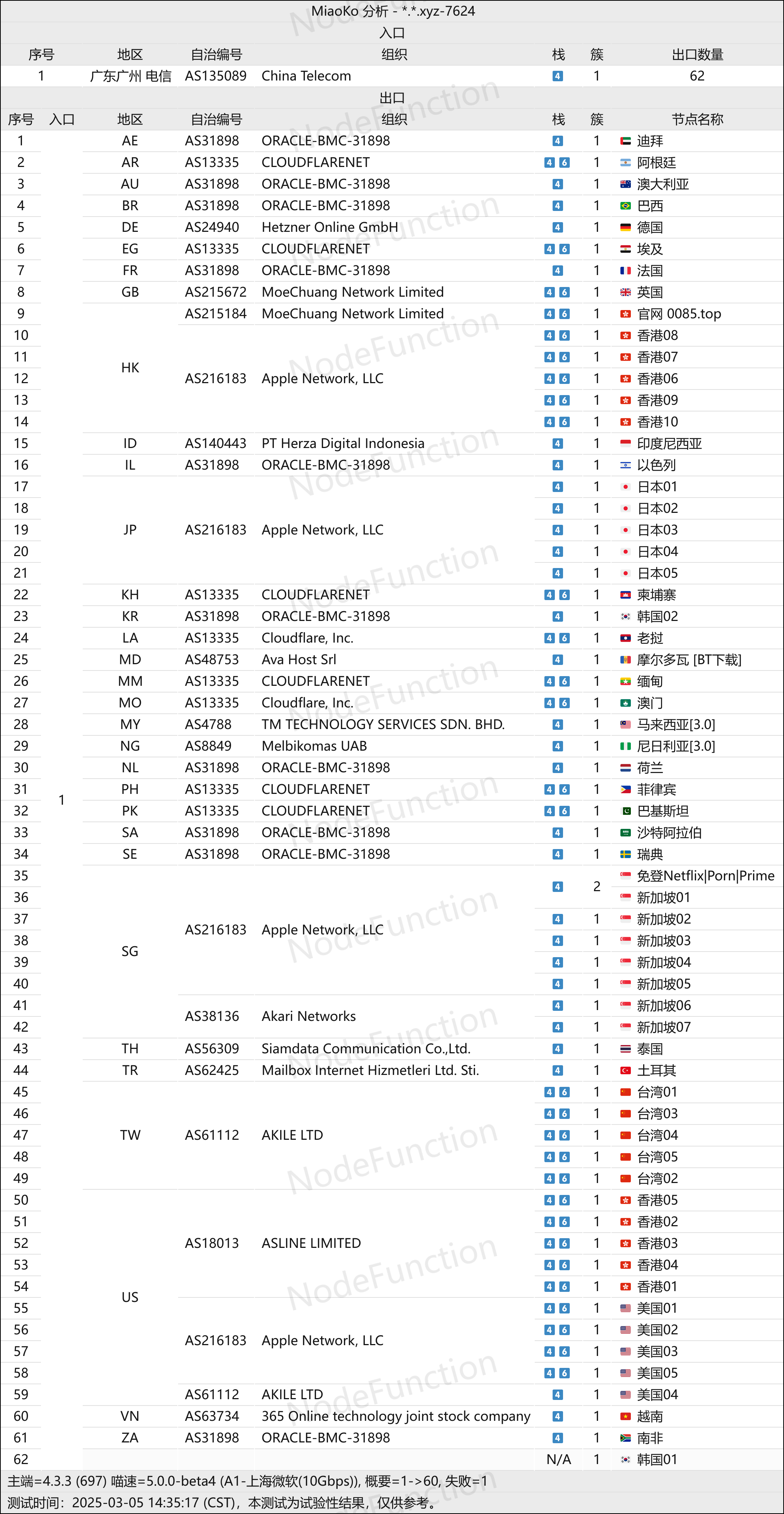Click the Netherlands flag beside 荷兰
Image resolution: width=784 pixels, height=1514 pixels.
coord(625,767)
